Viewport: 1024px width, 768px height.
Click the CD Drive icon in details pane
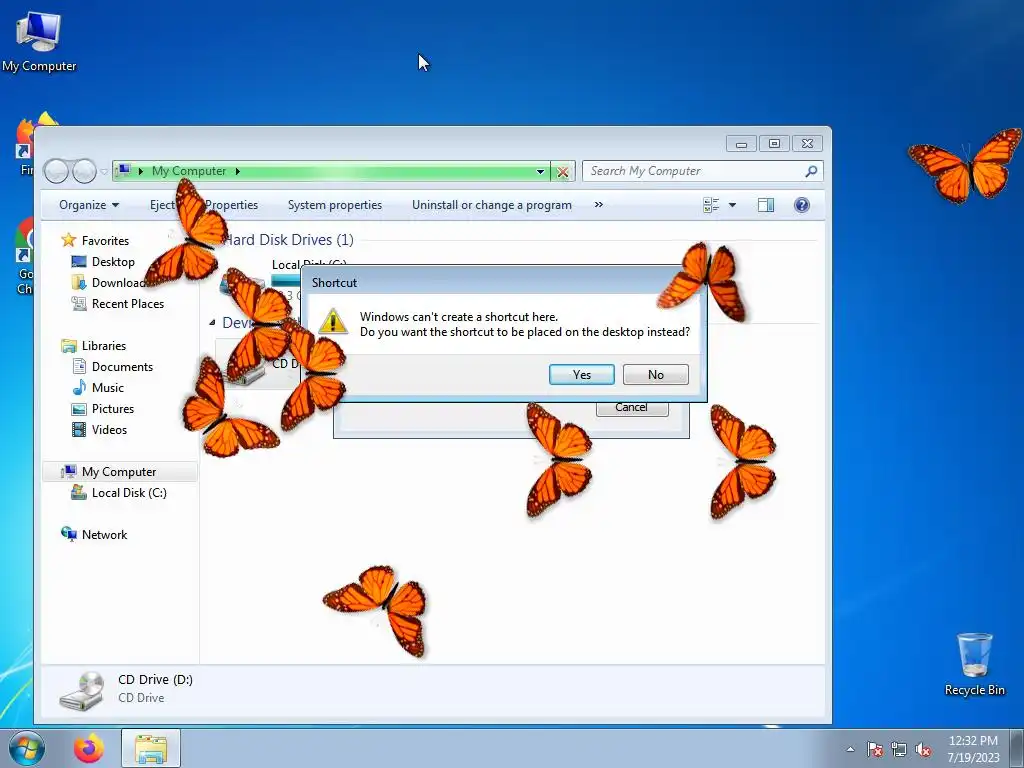[x=82, y=690]
